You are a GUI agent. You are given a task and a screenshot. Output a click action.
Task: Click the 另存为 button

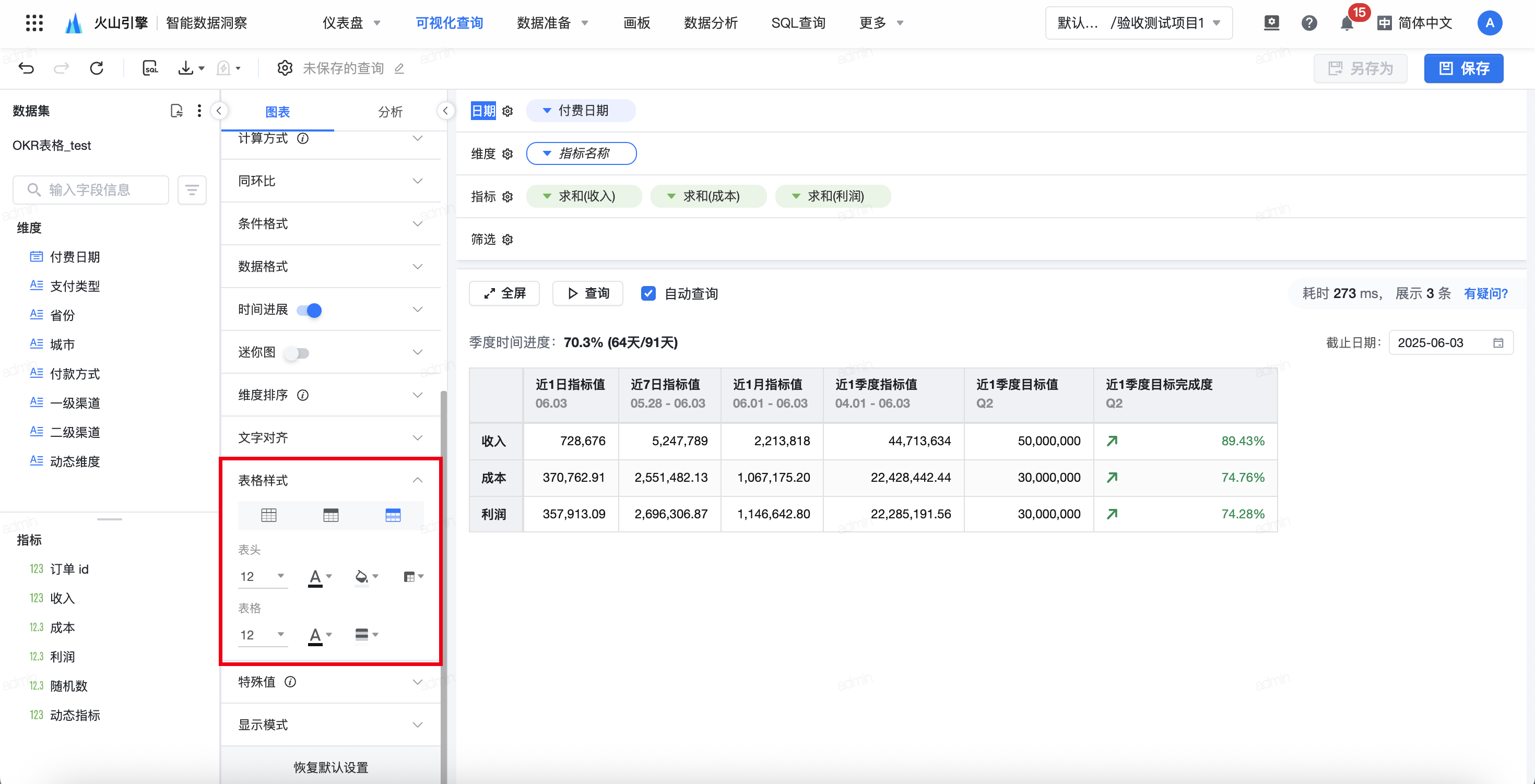(1360, 68)
